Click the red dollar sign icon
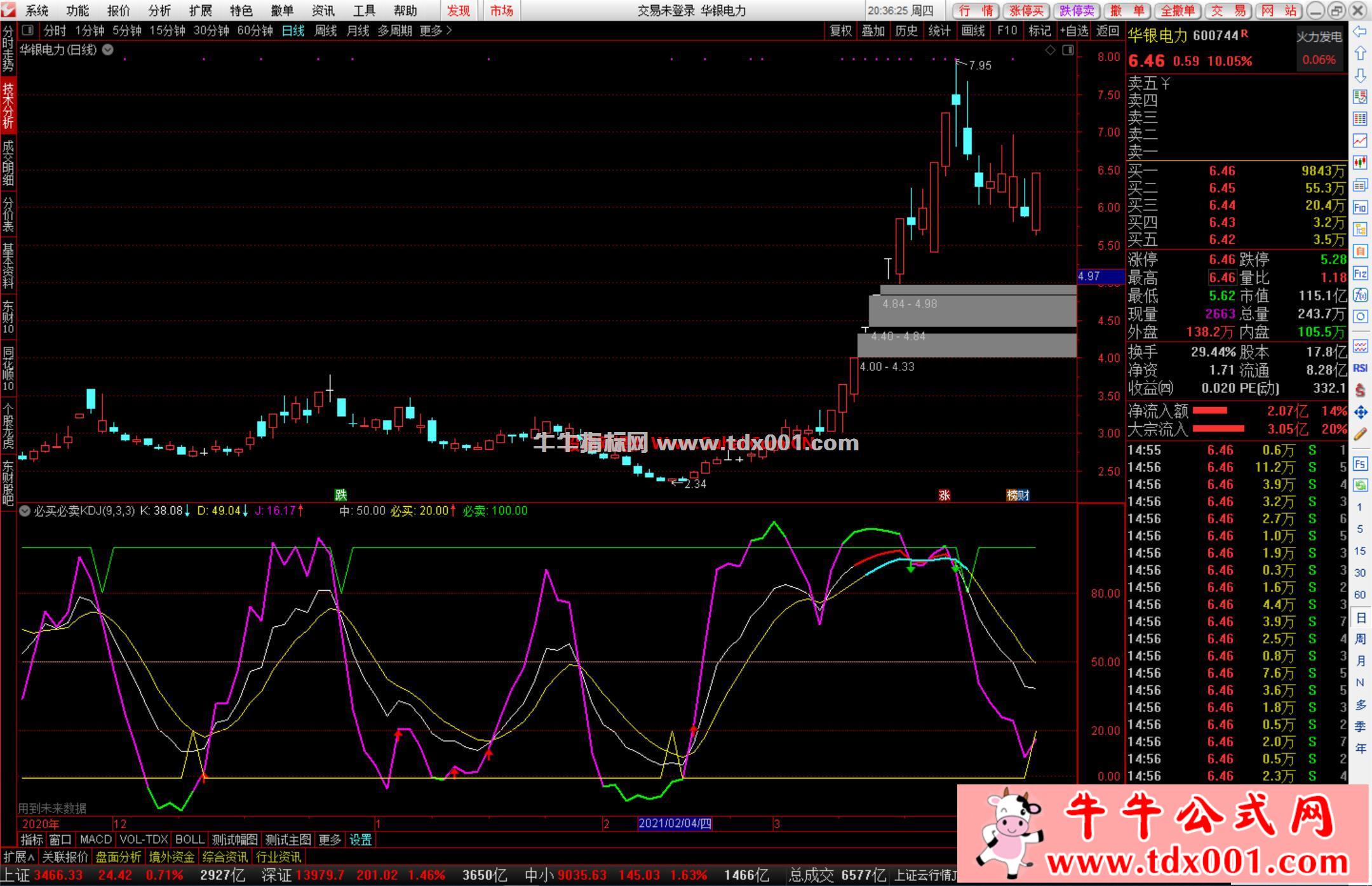Screen dimensions: 1372x886 [1360, 390]
